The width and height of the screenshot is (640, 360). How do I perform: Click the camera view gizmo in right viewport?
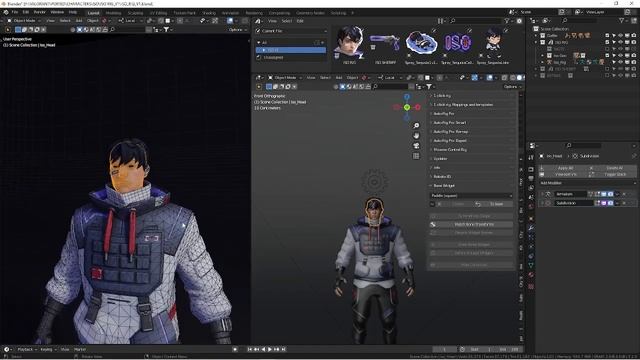coord(416,146)
